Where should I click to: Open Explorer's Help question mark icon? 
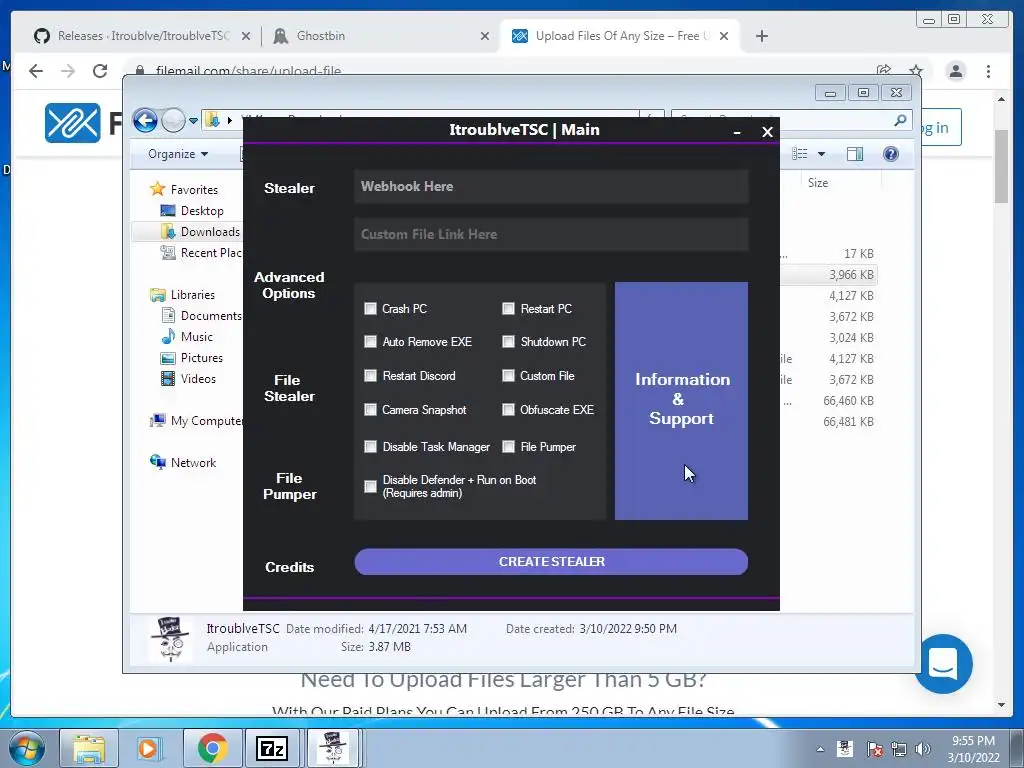890,153
